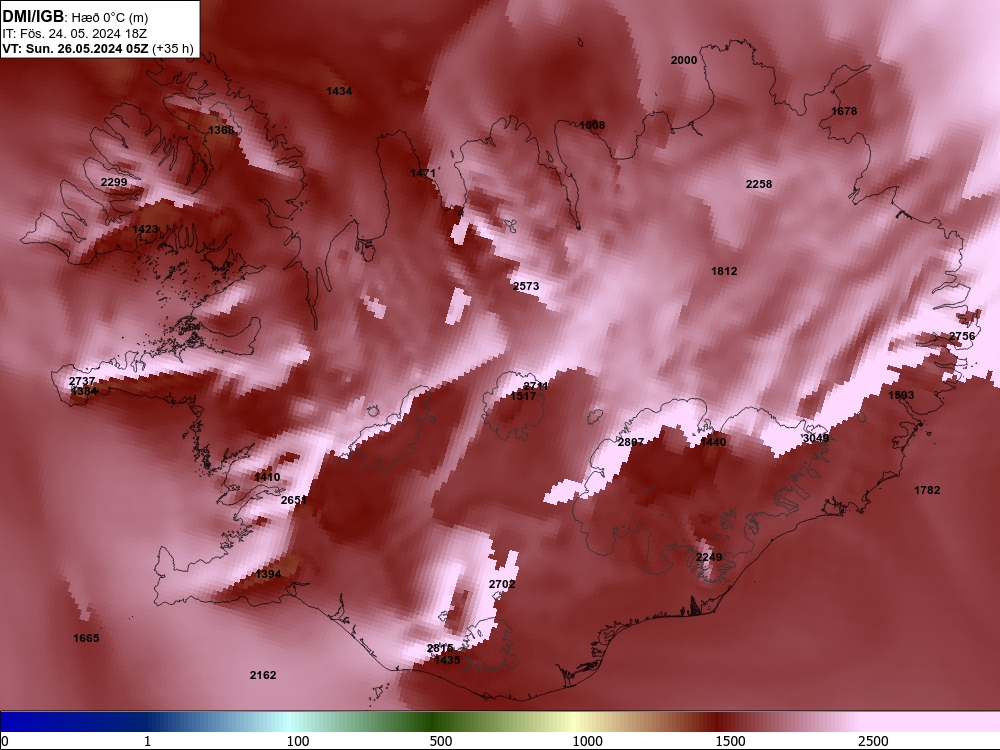Click the 'VT: Sun. 26.05.2024 05Z (+35 h)' line
Image resolution: width=1000 pixels, height=750 pixels.
[x=98, y=48]
